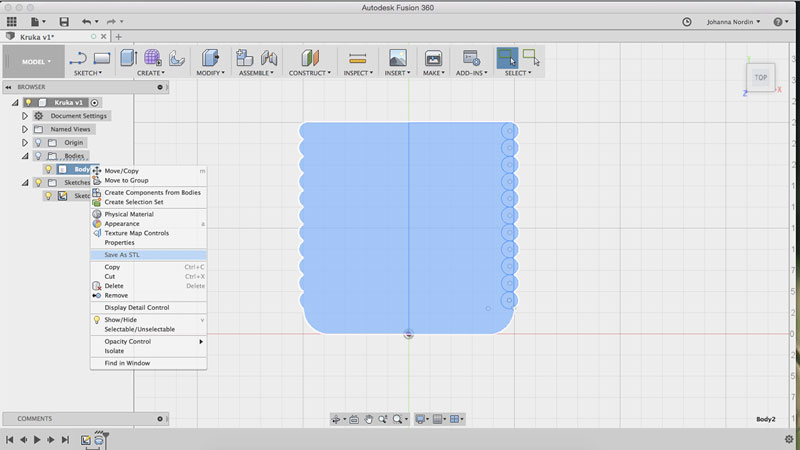Select the Sweep tool icon
This screenshot has width=800, height=450.
click(177, 58)
